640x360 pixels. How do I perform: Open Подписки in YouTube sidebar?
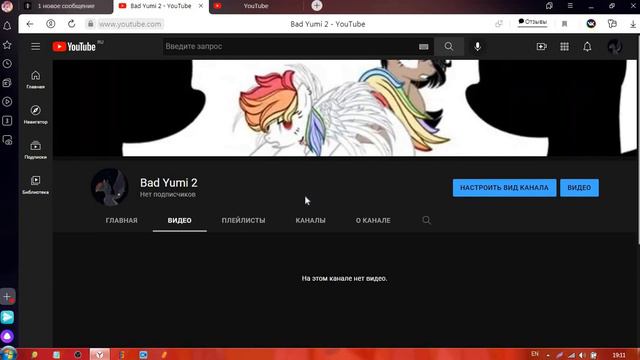coord(36,149)
